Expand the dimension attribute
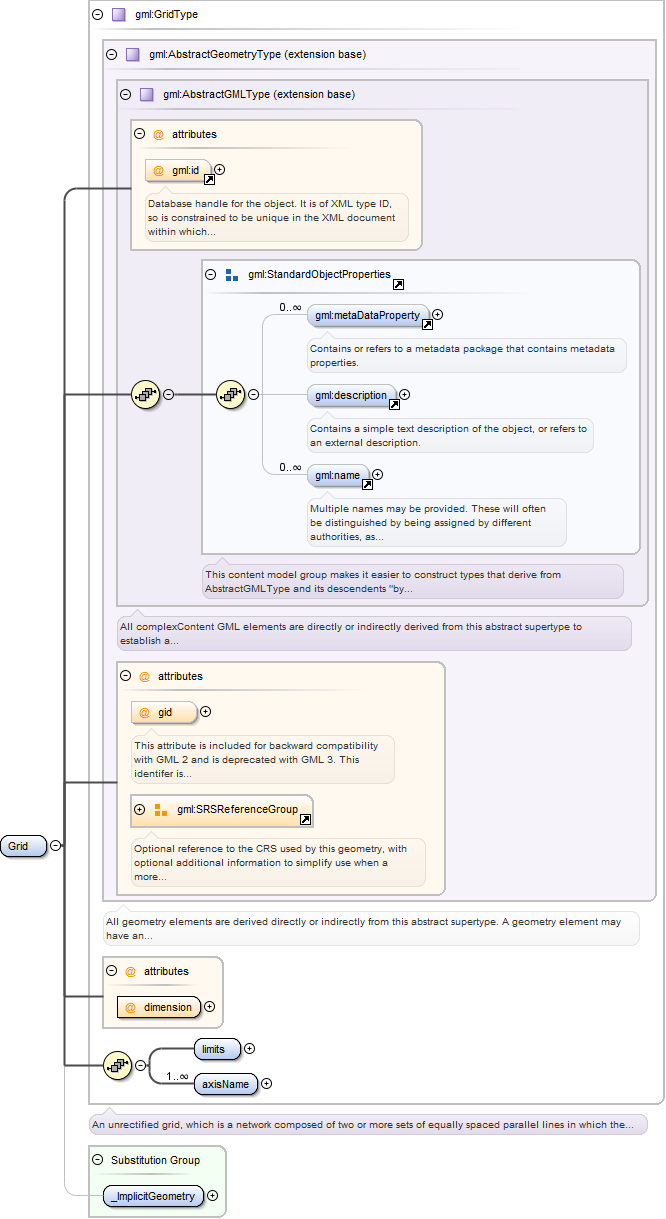The height and width of the screenshot is (1219, 666). click(x=209, y=1007)
